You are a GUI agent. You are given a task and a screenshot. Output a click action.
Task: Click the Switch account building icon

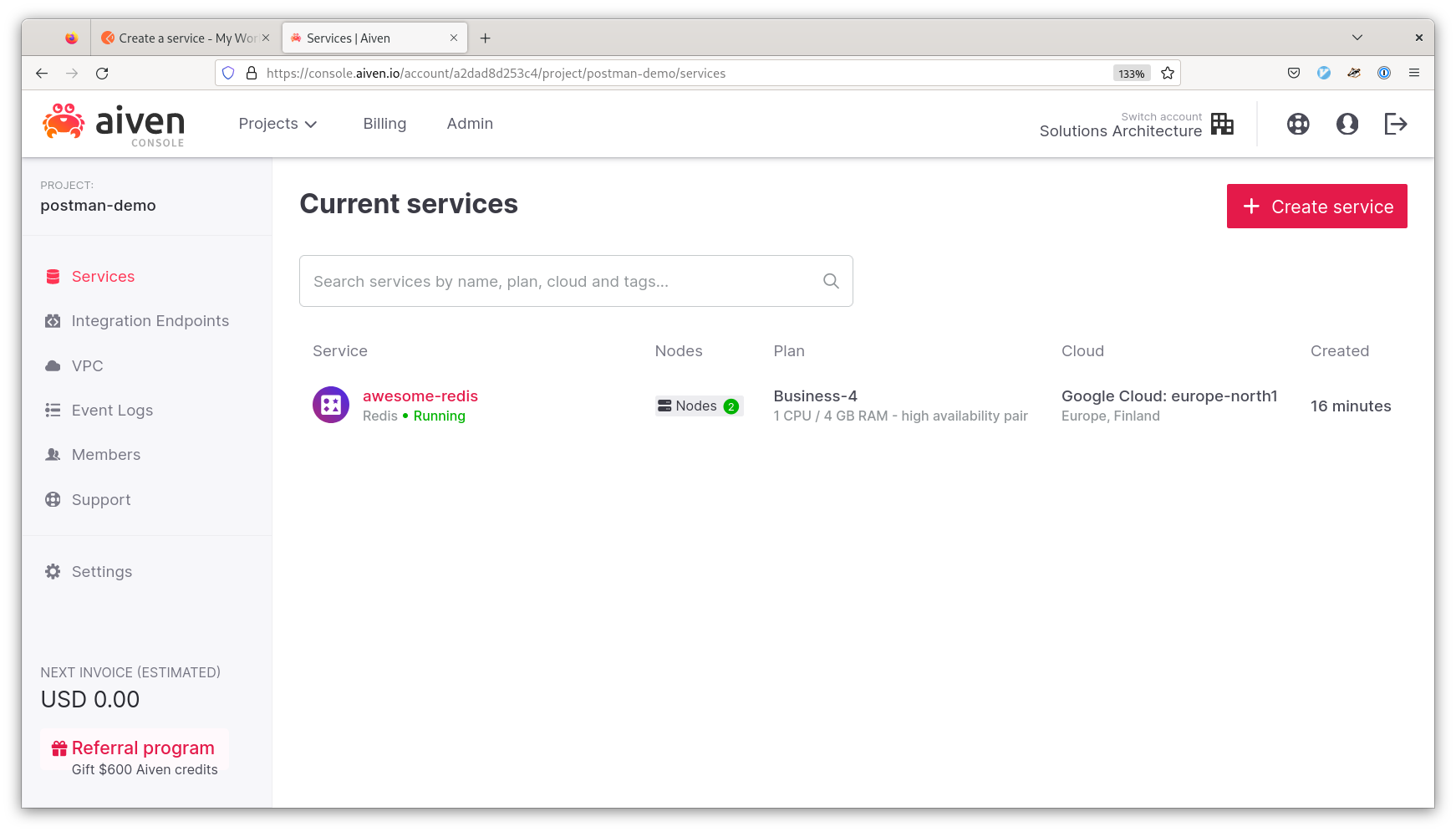tap(1222, 124)
